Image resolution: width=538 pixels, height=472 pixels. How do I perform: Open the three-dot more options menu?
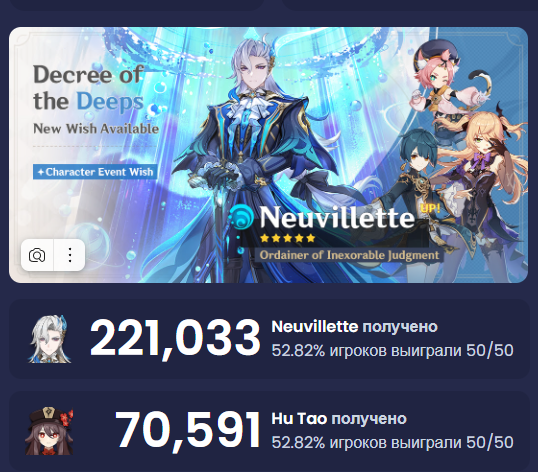pyautogui.click(x=70, y=255)
